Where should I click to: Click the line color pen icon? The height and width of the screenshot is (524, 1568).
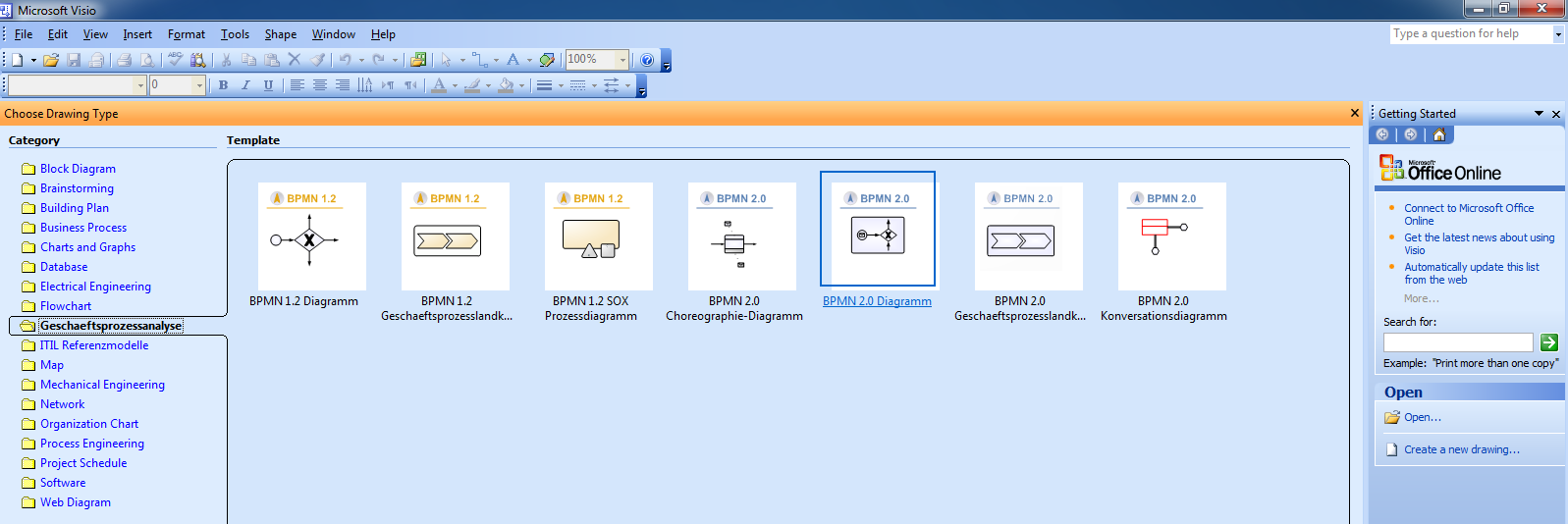tap(472, 85)
